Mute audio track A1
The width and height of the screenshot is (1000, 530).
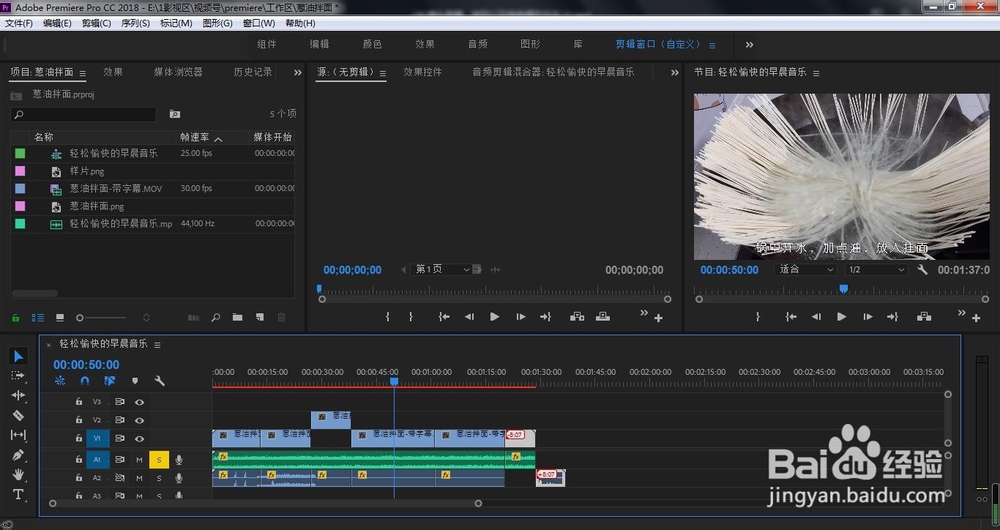coord(139,460)
